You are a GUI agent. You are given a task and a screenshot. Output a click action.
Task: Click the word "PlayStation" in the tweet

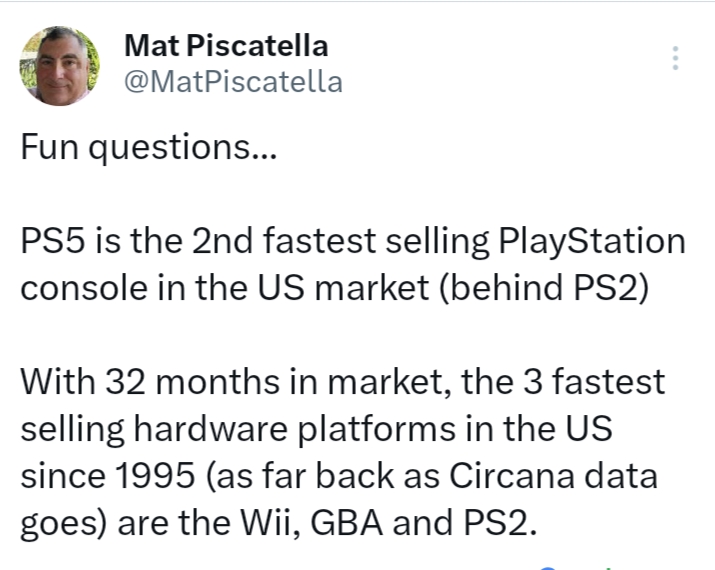(587, 242)
